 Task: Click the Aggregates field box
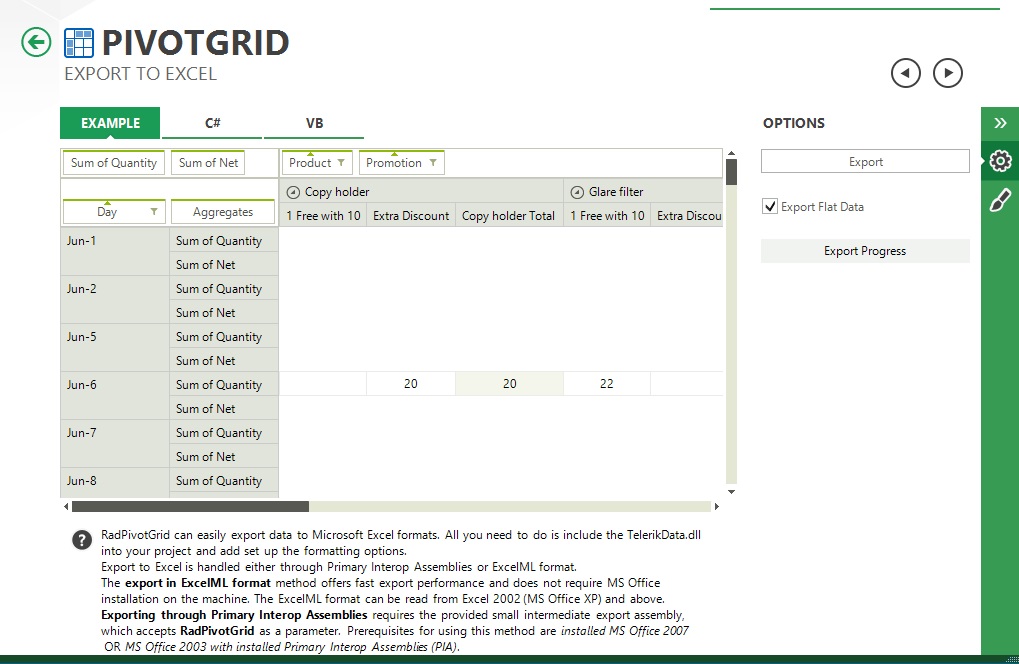point(223,212)
